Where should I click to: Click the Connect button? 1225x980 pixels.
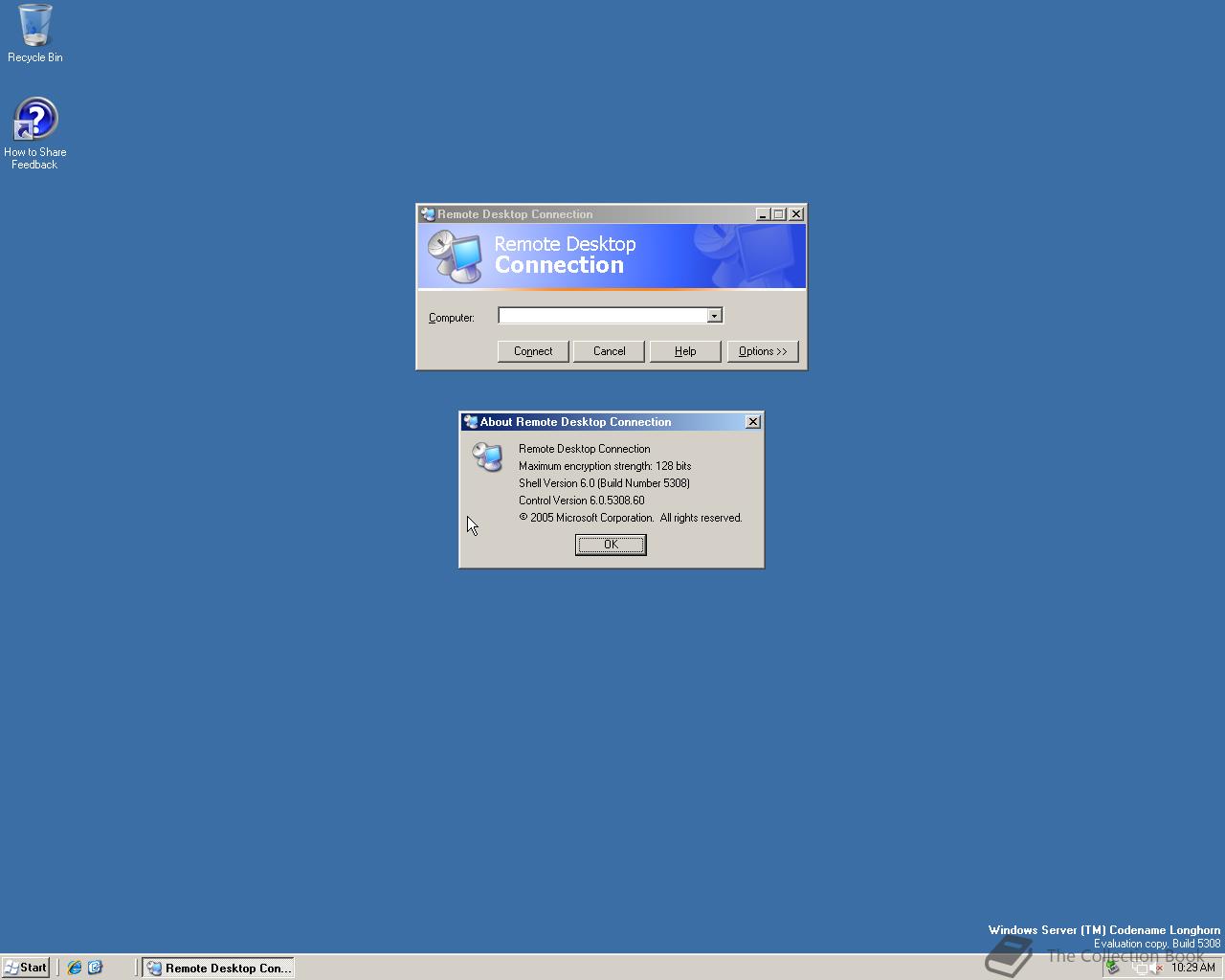533,351
